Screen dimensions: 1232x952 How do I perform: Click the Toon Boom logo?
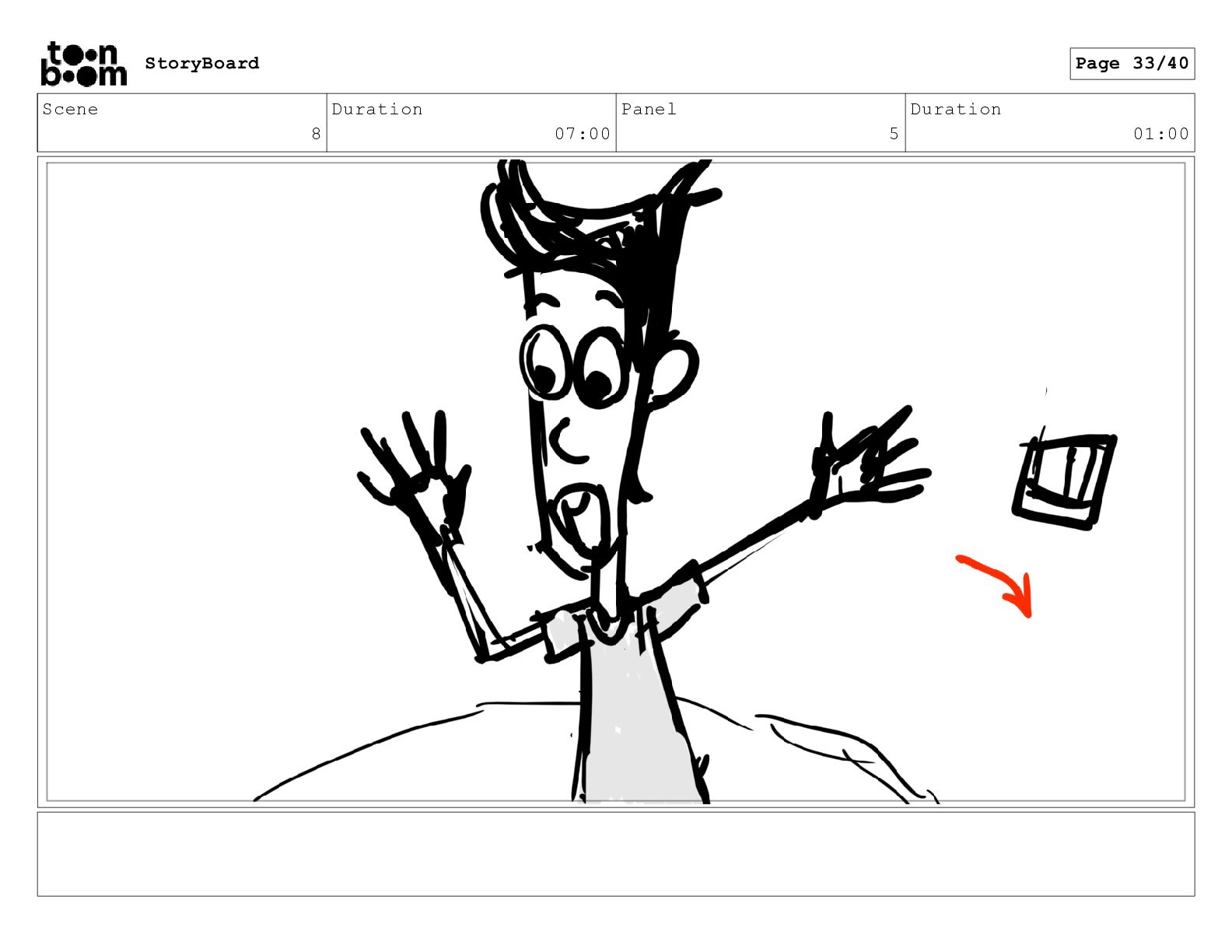point(83,64)
